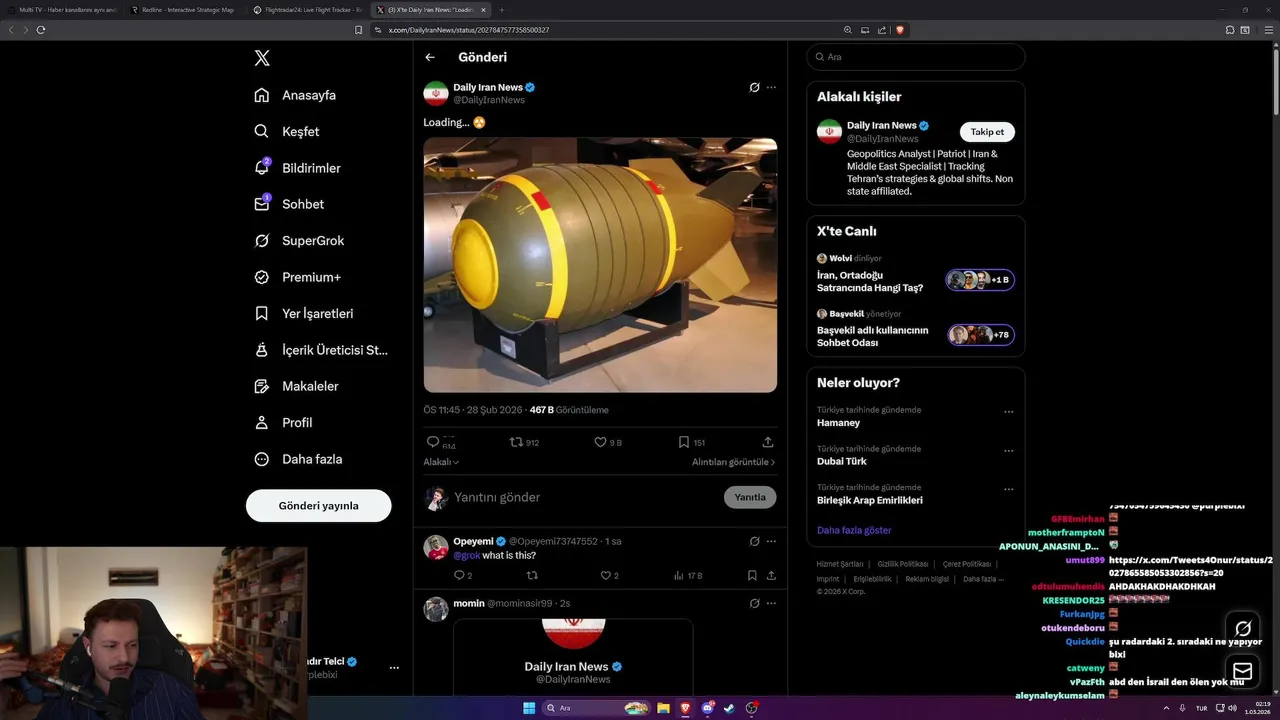Open SuperGrok from the sidebar
The image size is (1280, 720).
pos(299,240)
